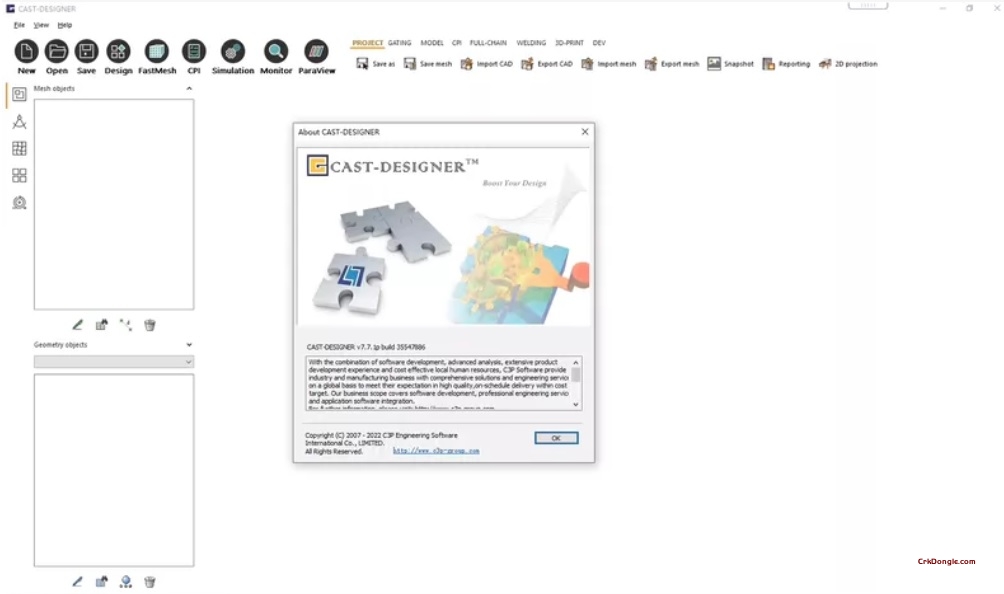Viewport: 1004px width, 594px height.
Task: Click Import CAD
Action: pyautogui.click(x=487, y=63)
